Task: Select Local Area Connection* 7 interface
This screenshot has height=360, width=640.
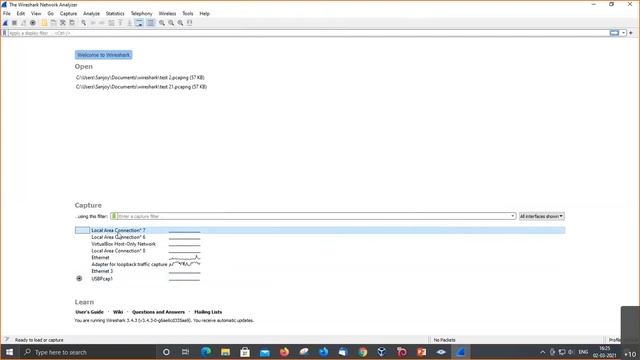Action: (320, 230)
